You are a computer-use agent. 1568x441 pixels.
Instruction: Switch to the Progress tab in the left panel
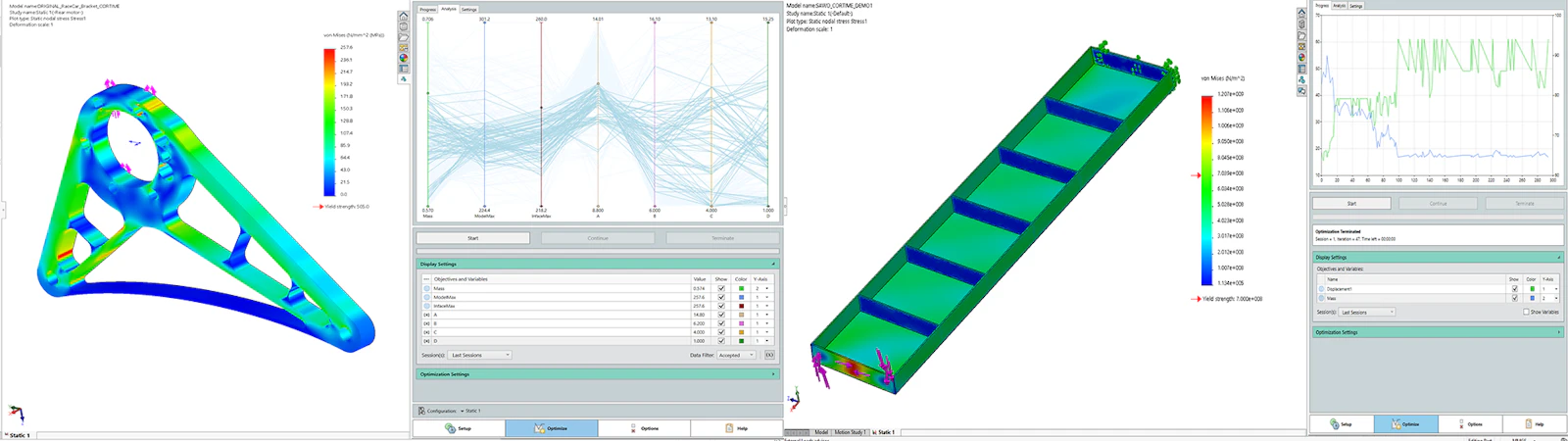427,10
